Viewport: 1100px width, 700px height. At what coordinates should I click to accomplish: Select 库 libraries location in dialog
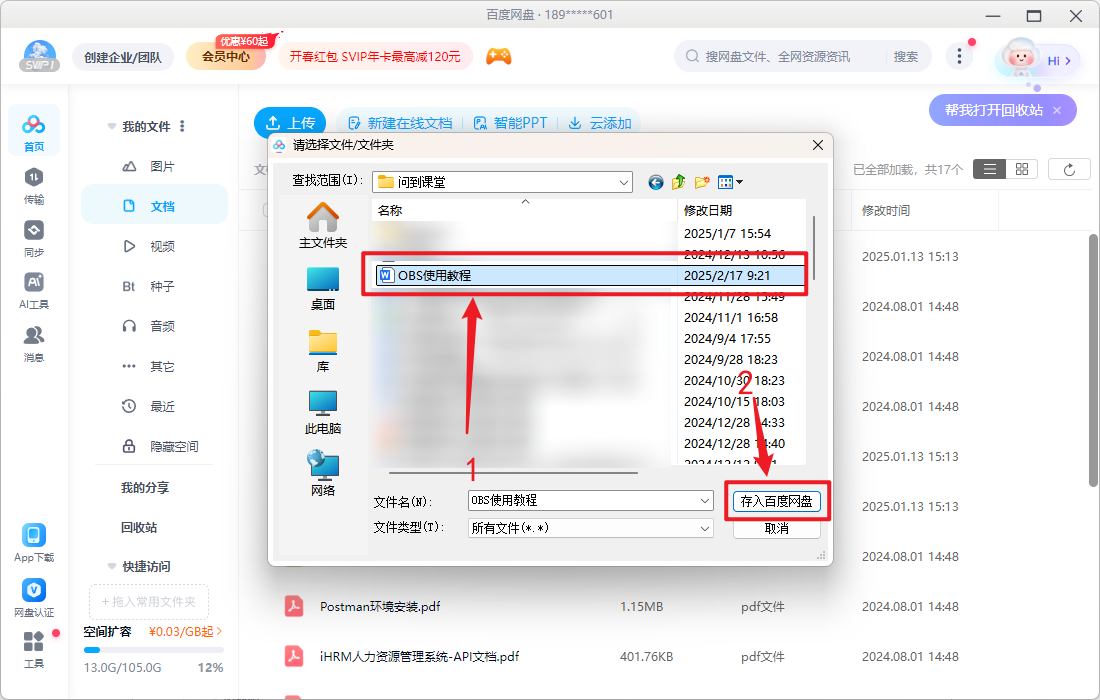pos(323,351)
